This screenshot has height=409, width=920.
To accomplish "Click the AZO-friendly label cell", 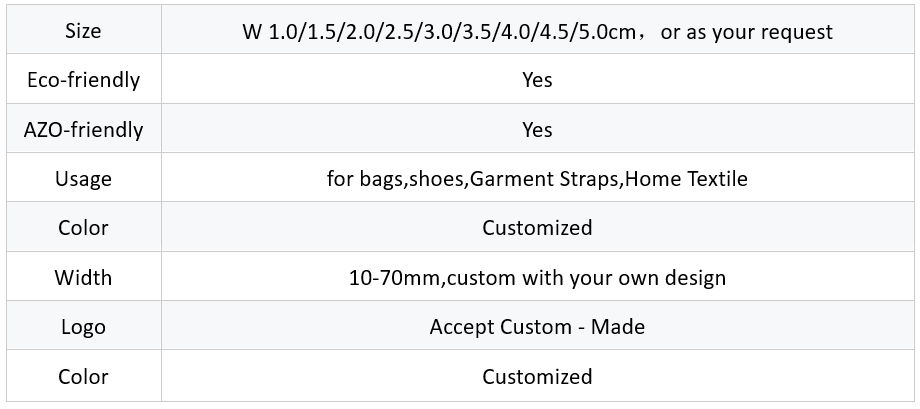I will [x=84, y=129].
